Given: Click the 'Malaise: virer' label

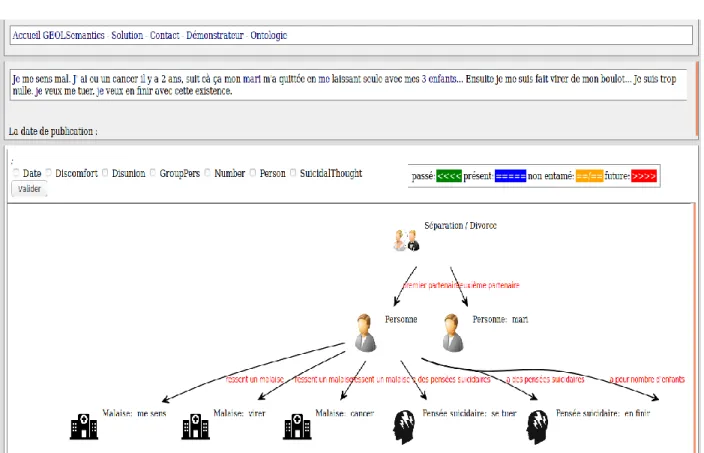Looking at the screenshot, I should (x=239, y=413).
